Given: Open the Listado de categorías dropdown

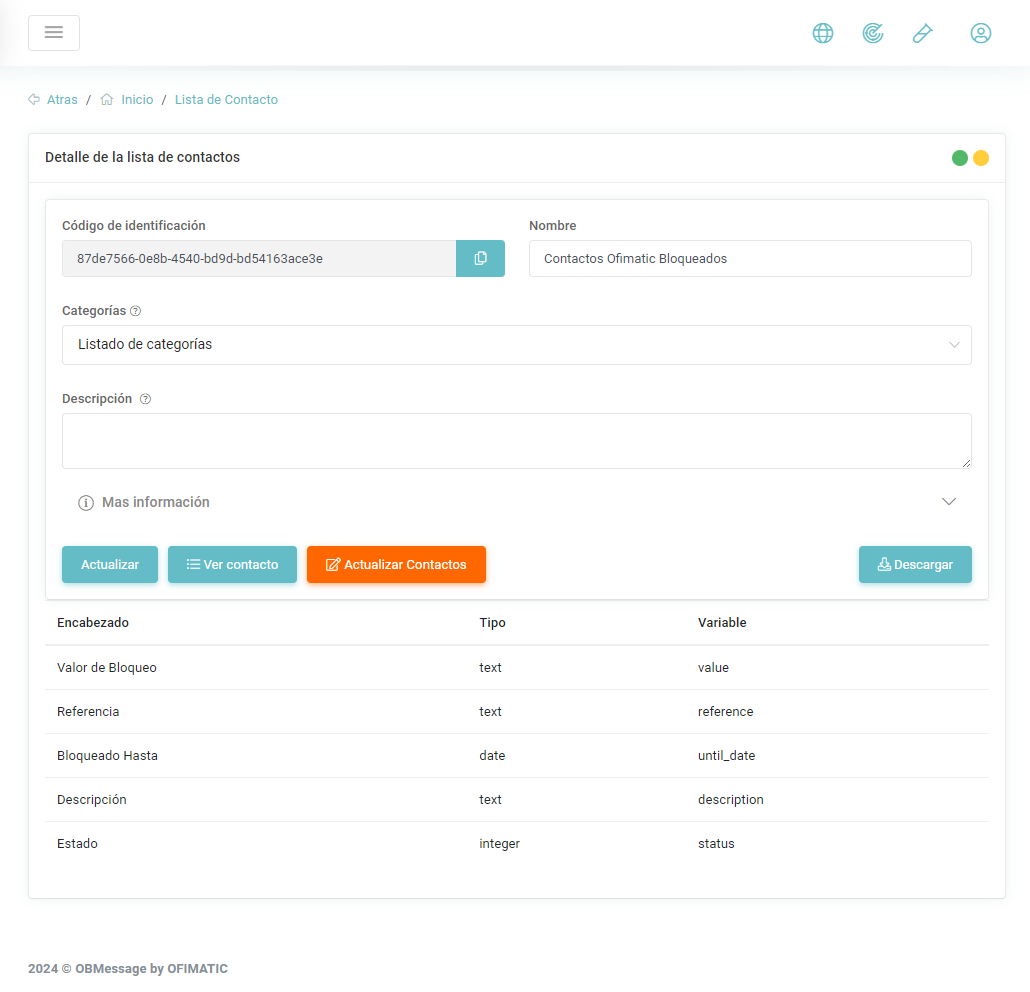Looking at the screenshot, I should [x=516, y=345].
